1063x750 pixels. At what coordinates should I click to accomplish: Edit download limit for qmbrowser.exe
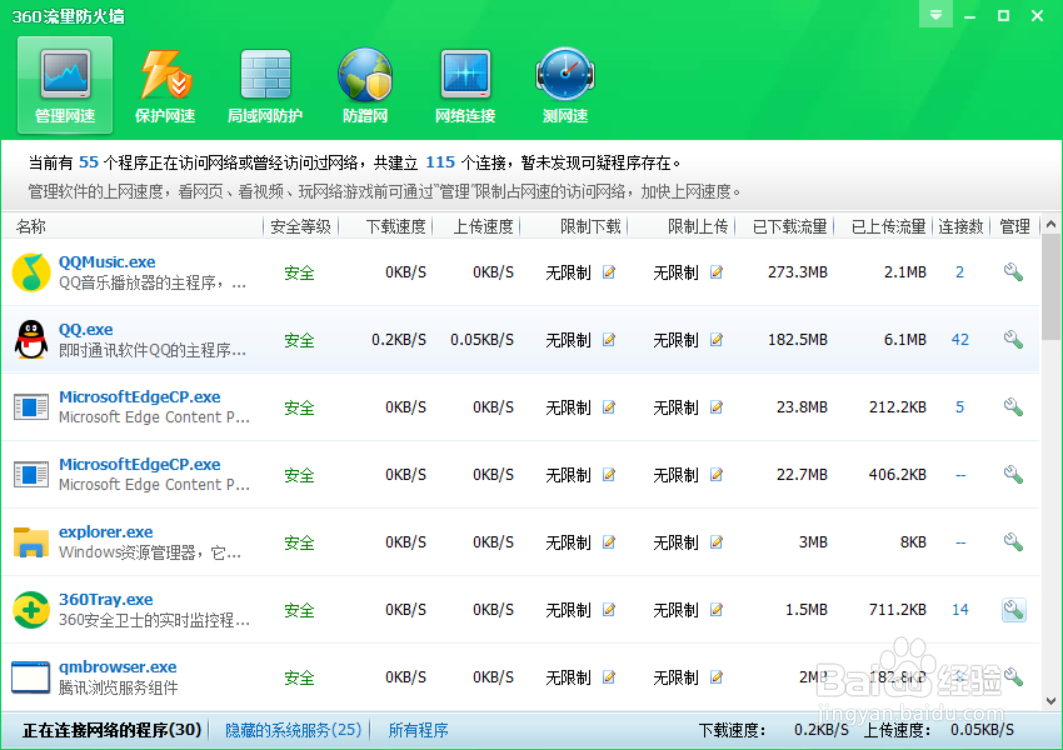(609, 677)
